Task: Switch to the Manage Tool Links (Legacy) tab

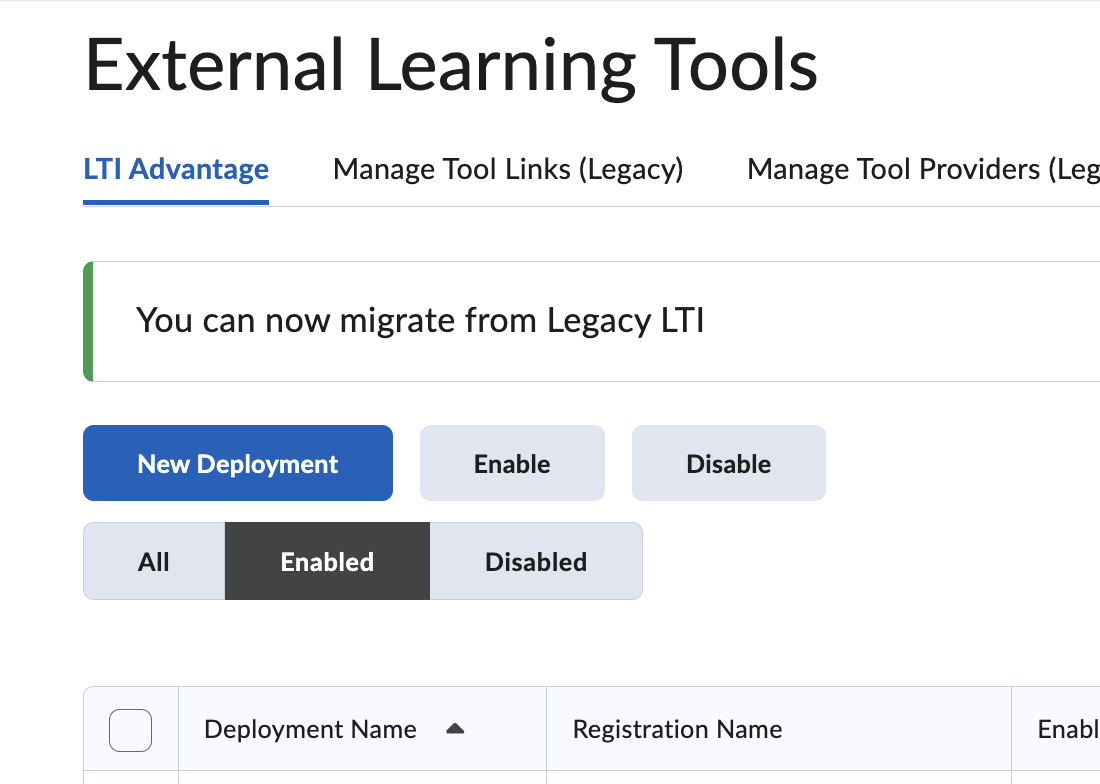Action: coord(508,169)
